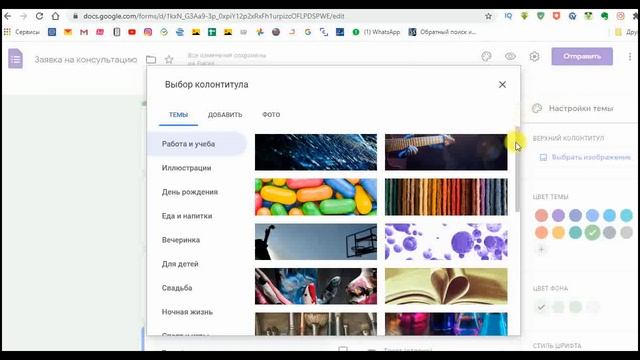Image resolution: width=640 pixels, height=360 pixels.
Task: Click the form title Заявка на консультацию
Action: [86, 60]
